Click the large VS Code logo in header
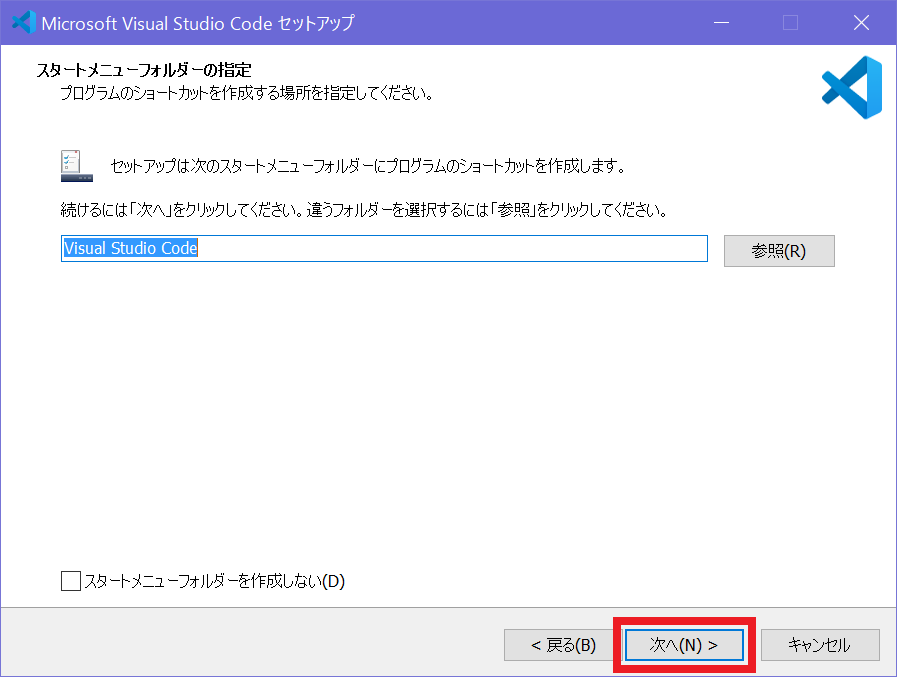897x677 pixels. [851, 88]
